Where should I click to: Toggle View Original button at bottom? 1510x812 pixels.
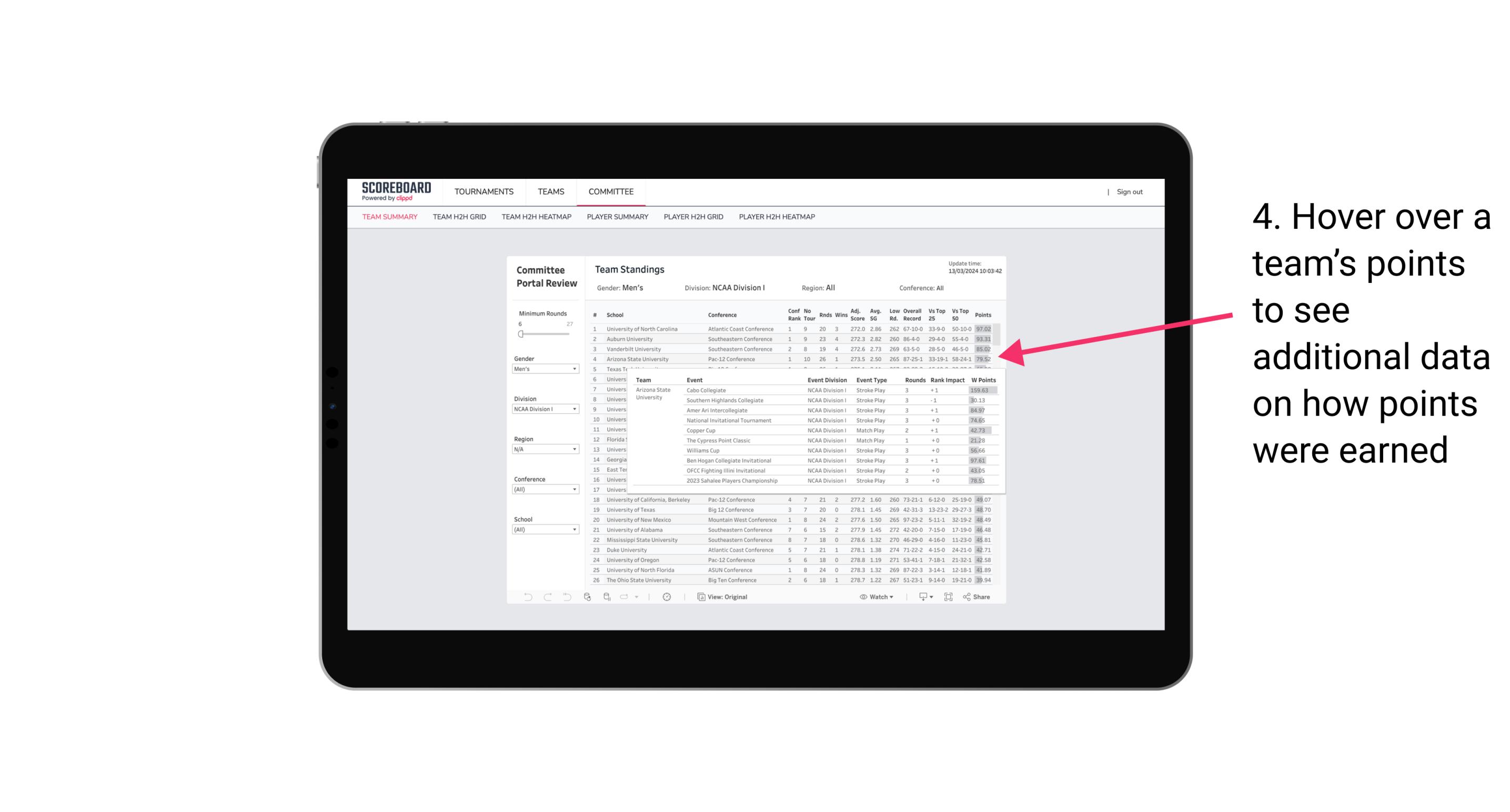[x=723, y=597]
